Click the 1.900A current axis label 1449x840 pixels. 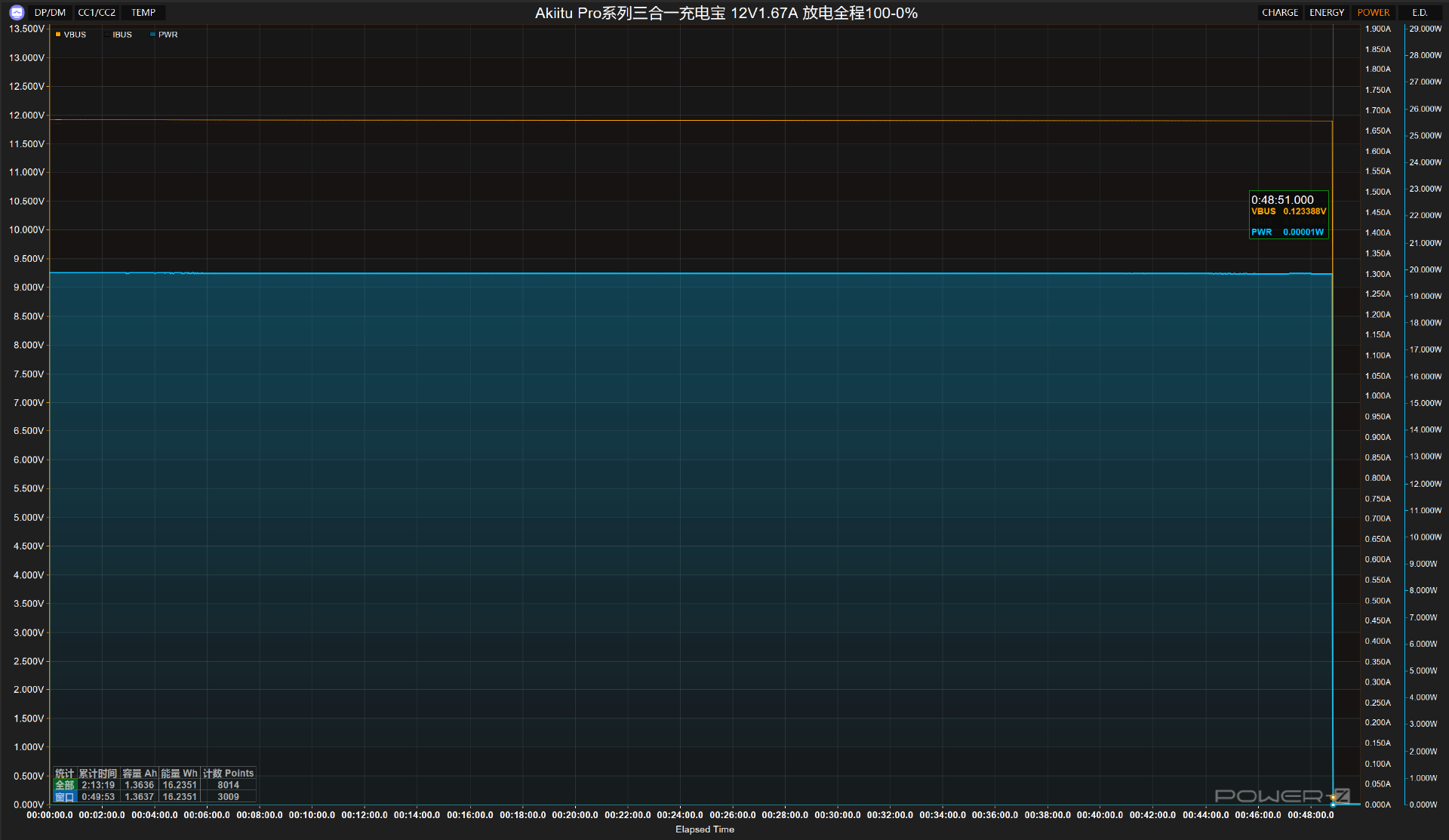[1377, 29]
